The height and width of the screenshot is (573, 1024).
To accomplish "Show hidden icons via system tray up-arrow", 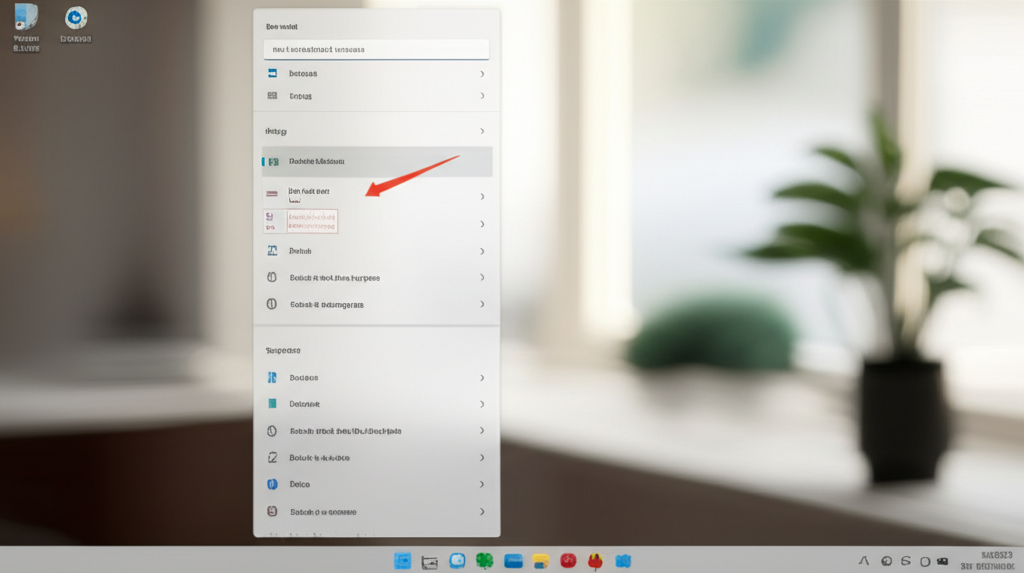I will 863,562.
